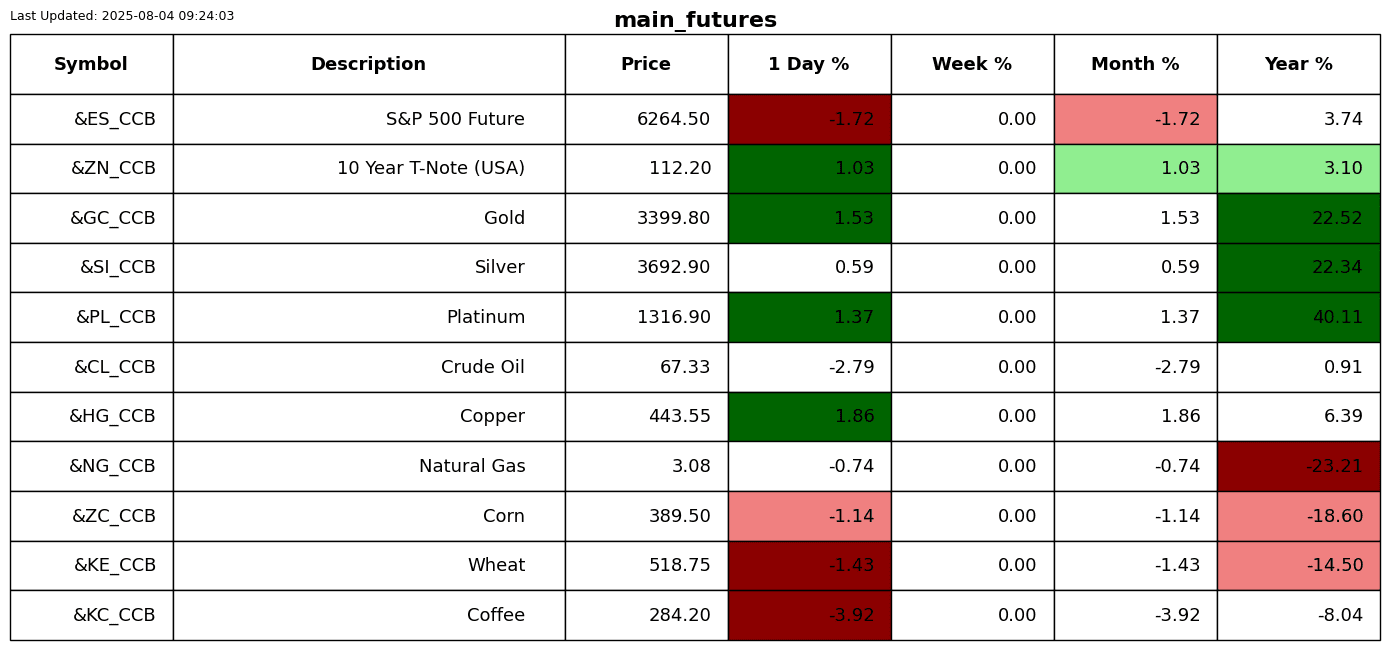Click the dark red S&P 500 1 Day cell
Viewport: 1390px width, 650px height.
[x=809, y=120]
